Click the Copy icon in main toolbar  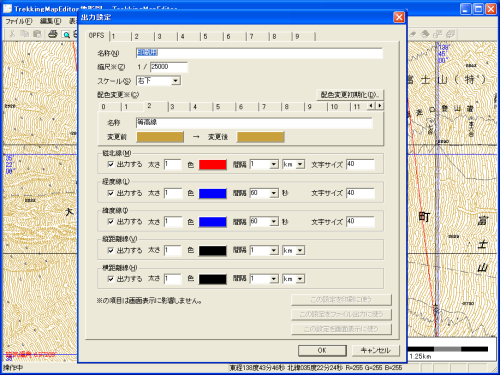pyautogui.click(x=25, y=34)
